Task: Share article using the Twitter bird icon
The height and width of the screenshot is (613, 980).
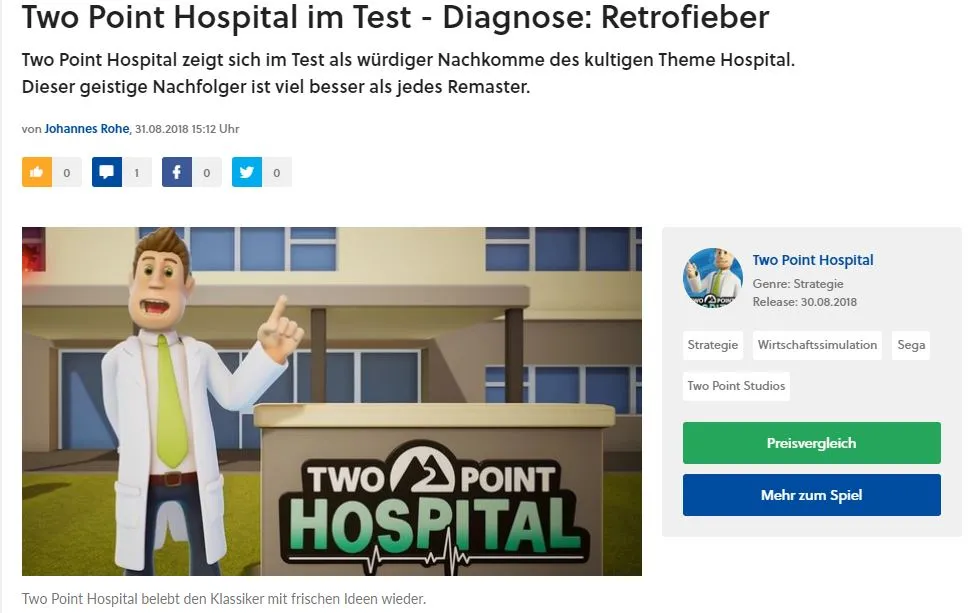Action: coord(247,172)
